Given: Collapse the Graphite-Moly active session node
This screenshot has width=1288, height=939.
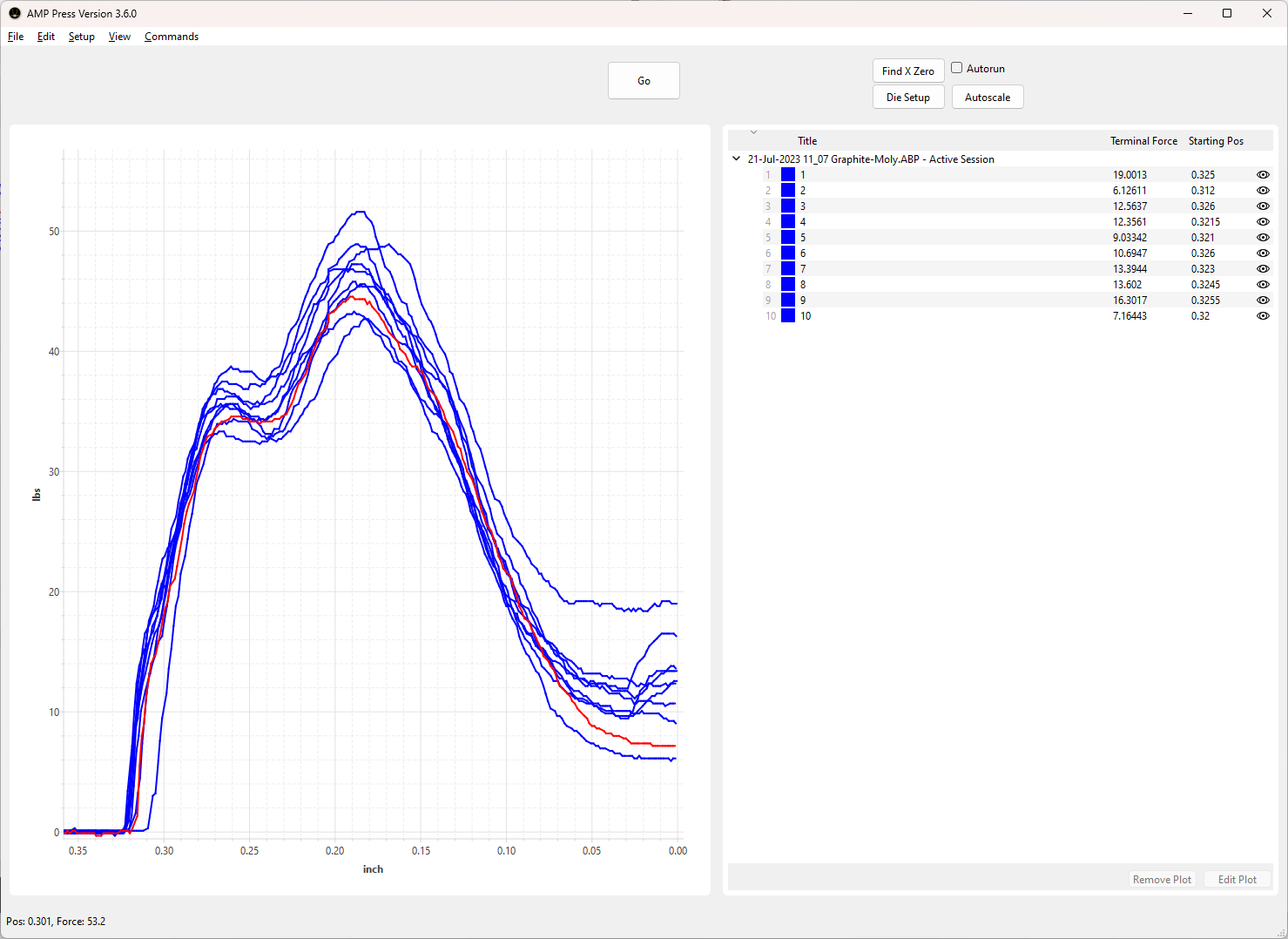Looking at the screenshot, I should 737,159.
